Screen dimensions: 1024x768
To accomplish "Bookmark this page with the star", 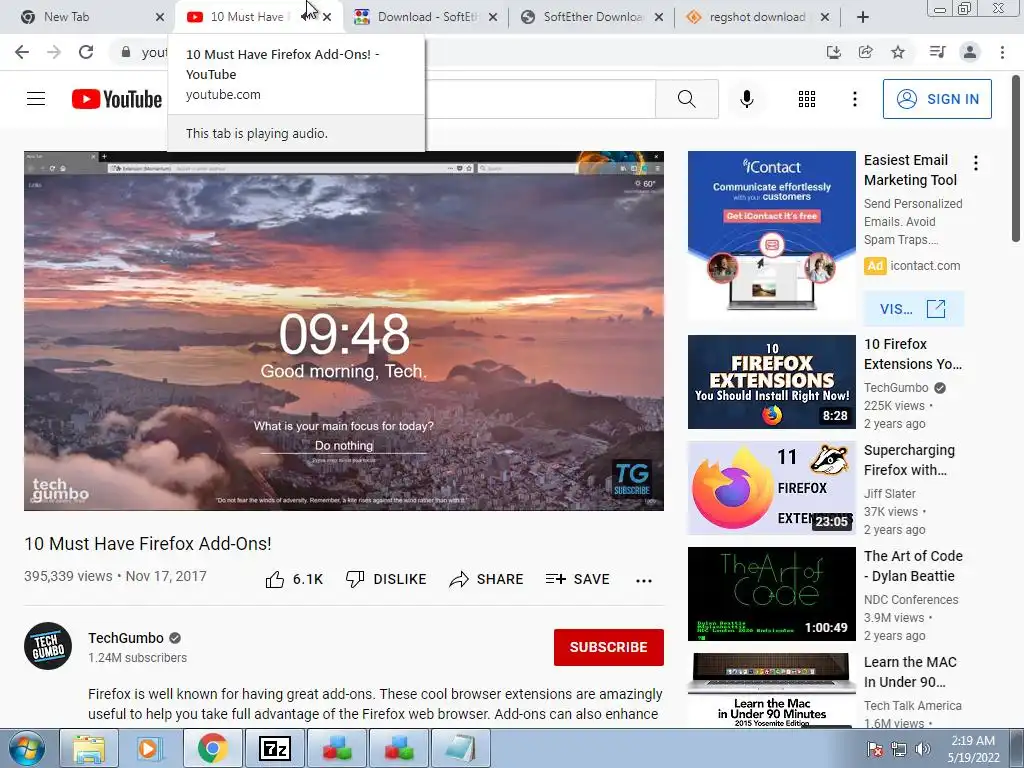I will coord(898,52).
